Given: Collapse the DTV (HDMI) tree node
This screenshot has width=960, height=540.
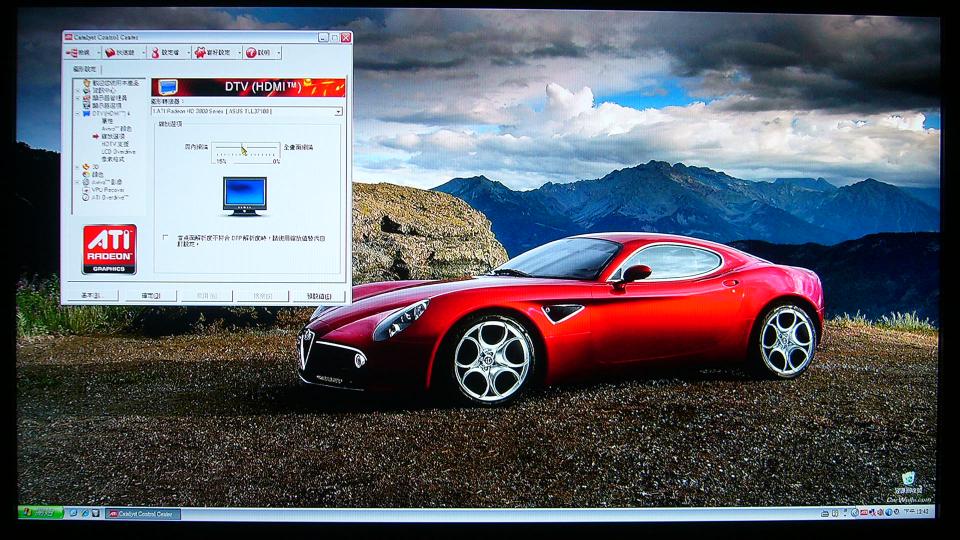Looking at the screenshot, I should 77,113.
